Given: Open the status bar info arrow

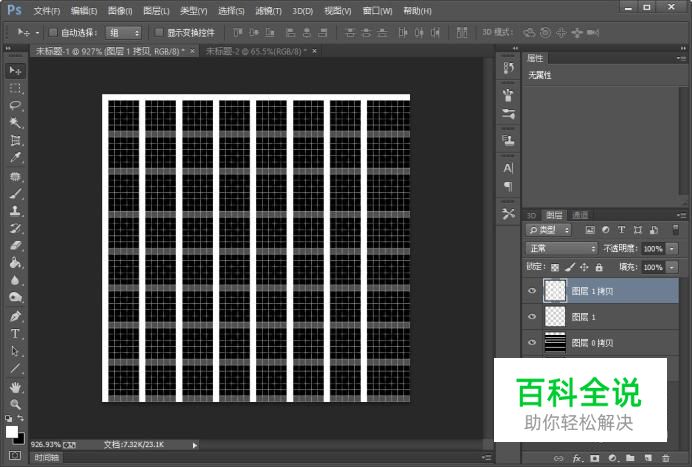Looking at the screenshot, I should click(195, 445).
